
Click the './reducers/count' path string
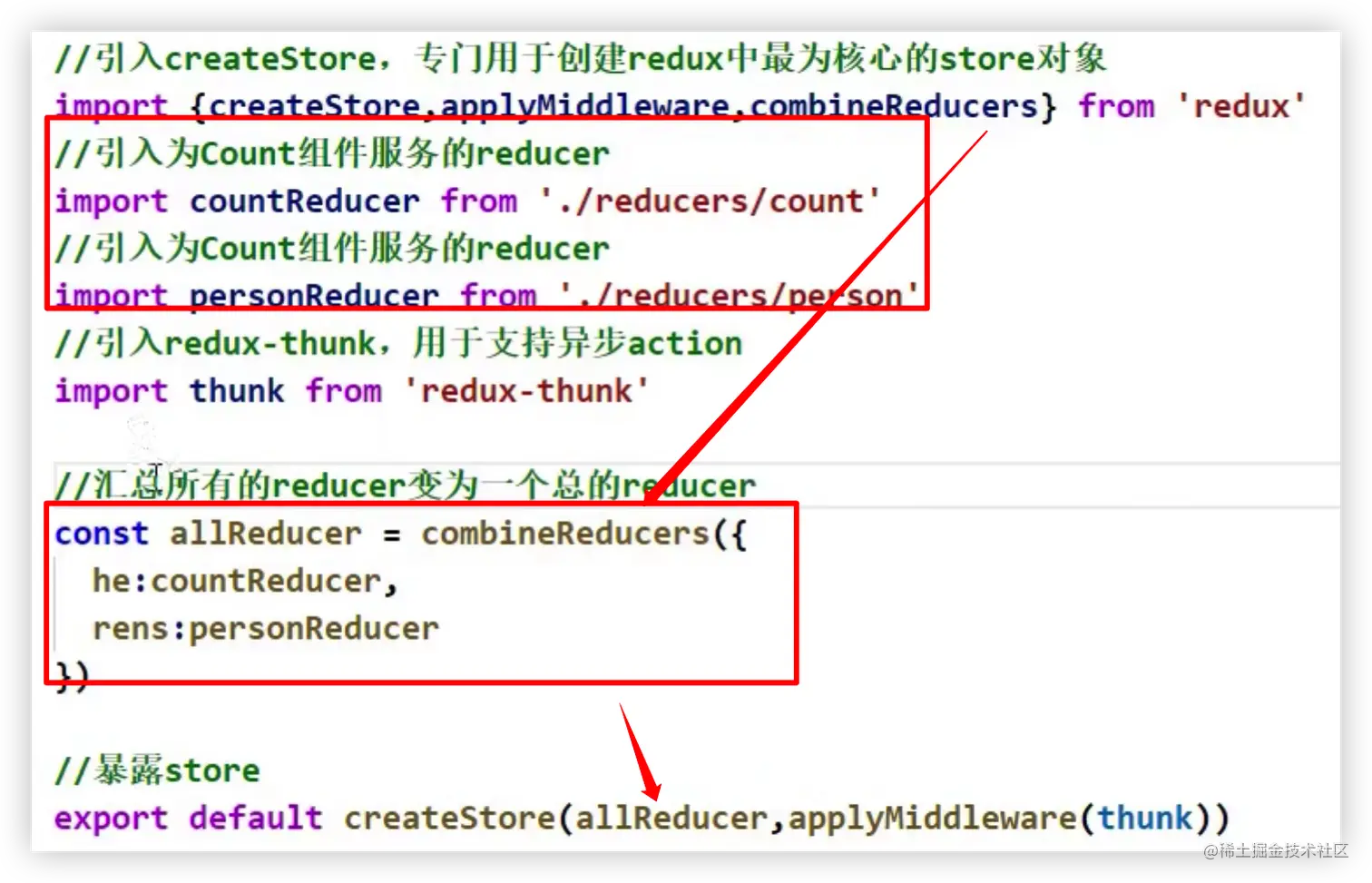[710, 201]
